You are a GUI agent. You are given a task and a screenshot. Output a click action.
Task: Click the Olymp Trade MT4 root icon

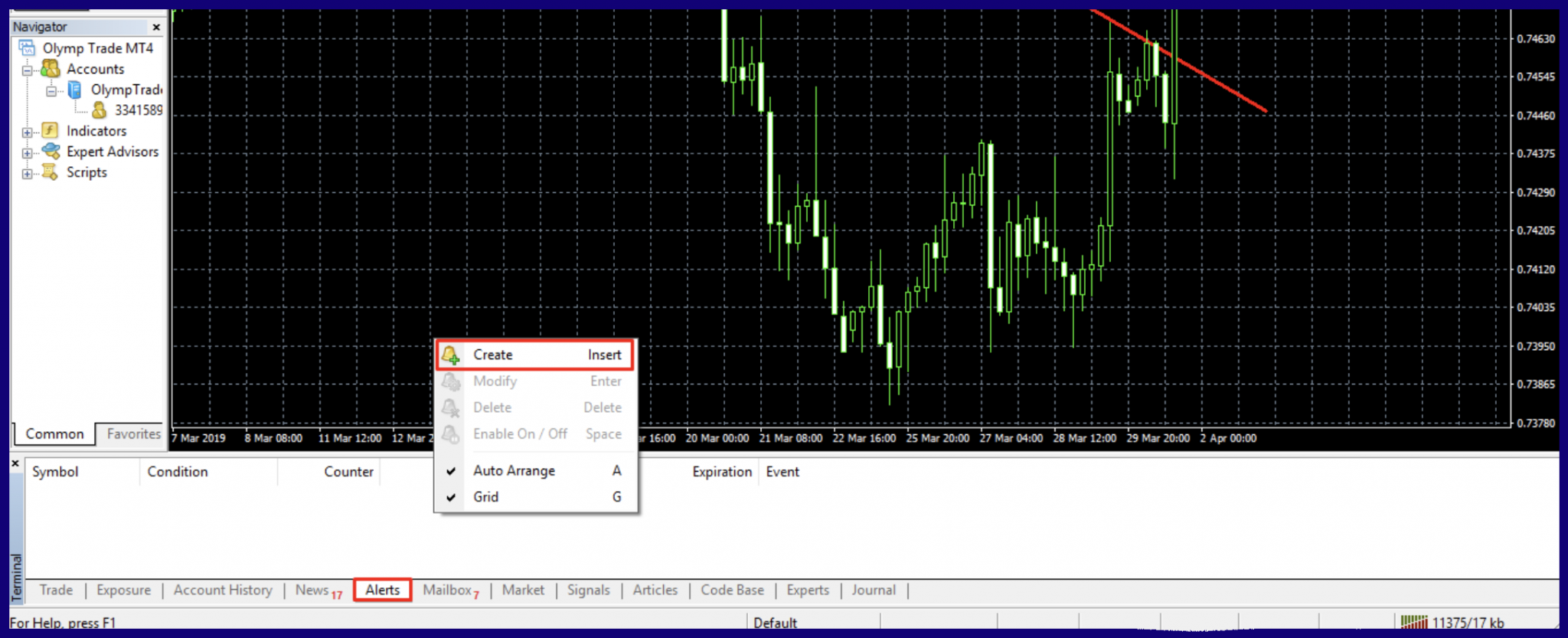coord(28,48)
